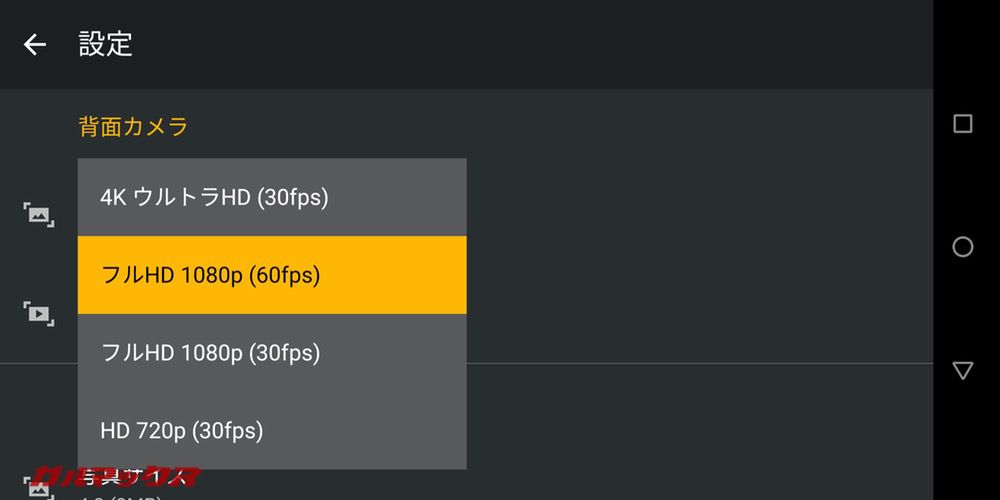Tap the photo size icon left of 4K option
This screenshot has height=500, width=1000.
(39, 213)
